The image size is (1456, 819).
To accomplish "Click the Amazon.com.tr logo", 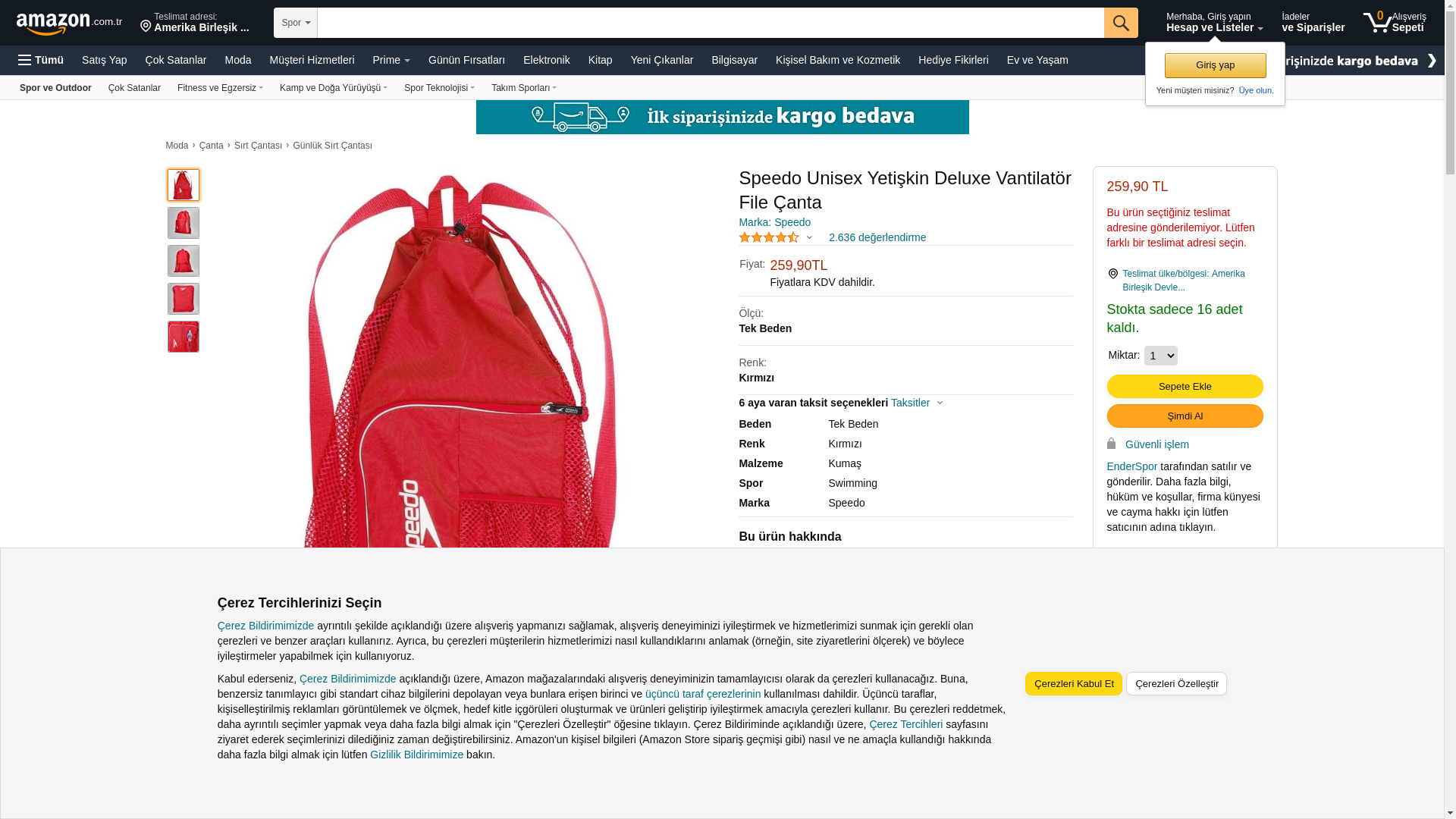I will click(x=69, y=24).
